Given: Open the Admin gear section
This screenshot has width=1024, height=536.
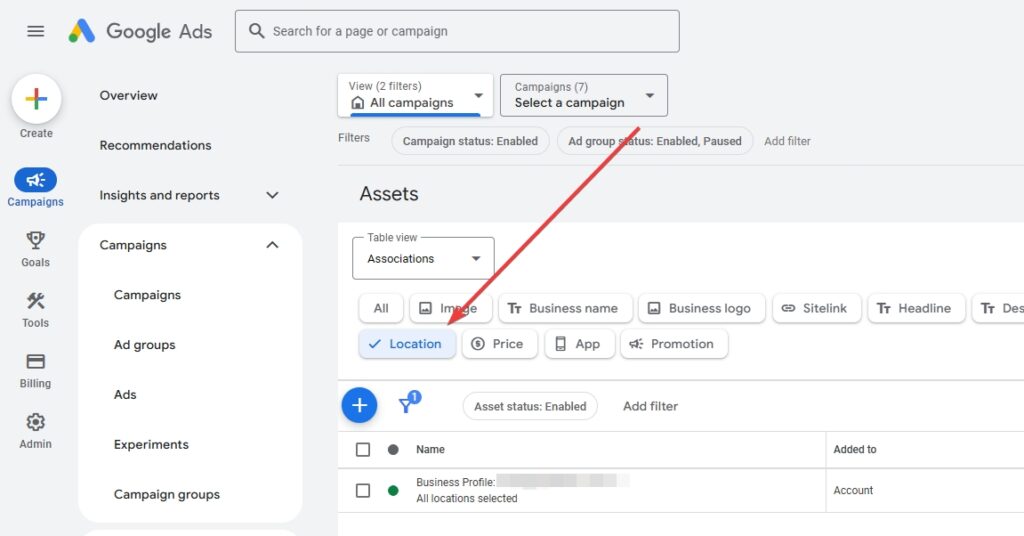Looking at the screenshot, I should [x=35, y=431].
